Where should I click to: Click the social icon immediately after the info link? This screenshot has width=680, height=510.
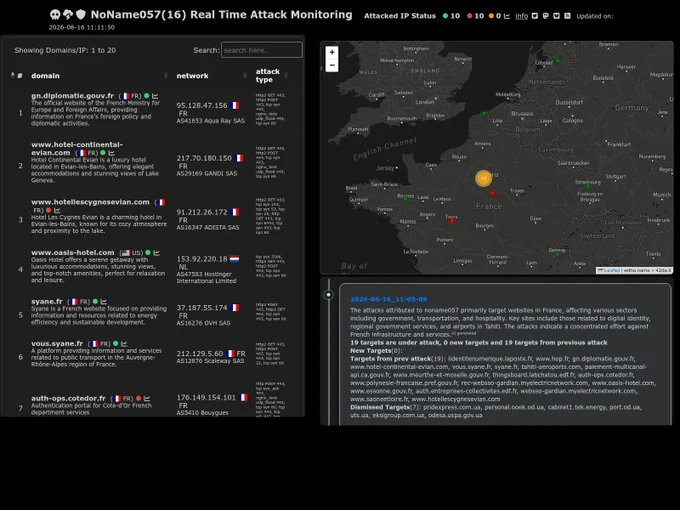tap(535, 16)
